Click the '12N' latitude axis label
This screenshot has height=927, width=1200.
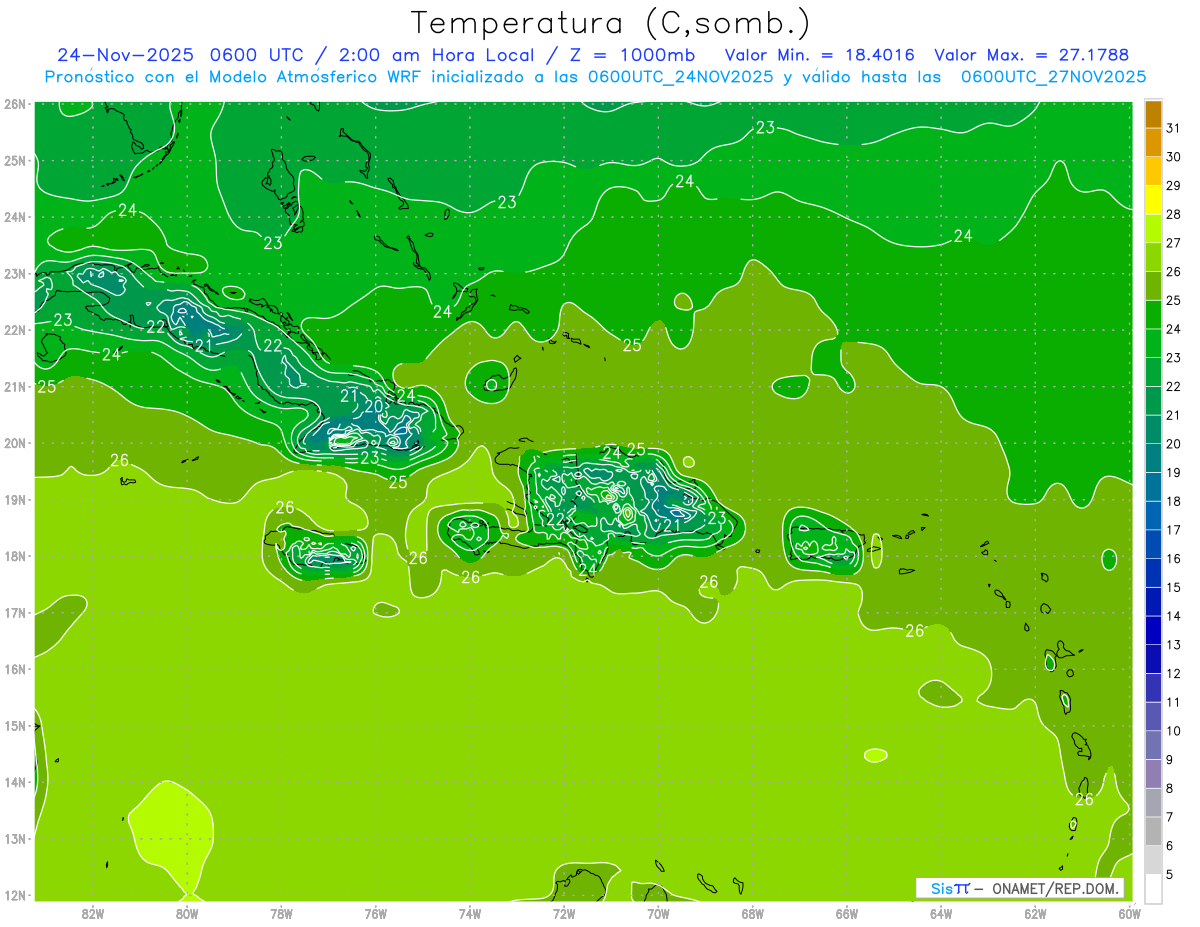coord(15,895)
